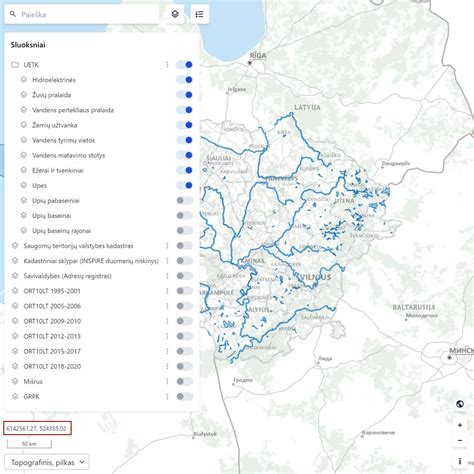Select the Vandens tyrimų vietos layer name

coord(63,140)
